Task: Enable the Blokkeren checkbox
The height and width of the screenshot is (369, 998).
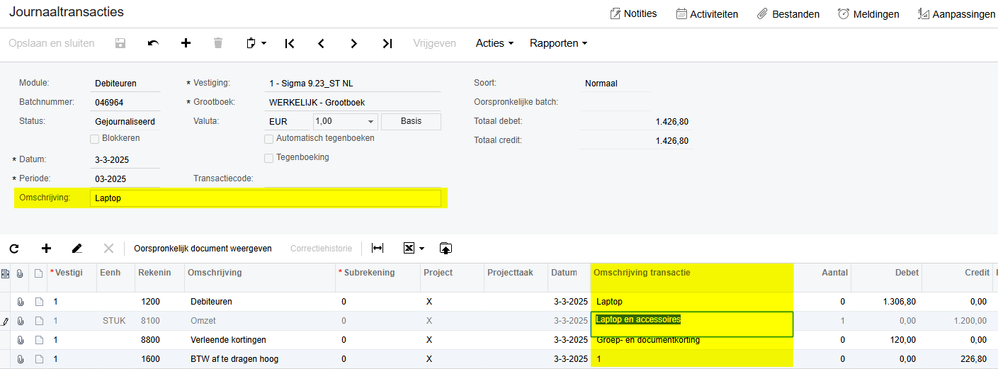Action: click(x=94, y=138)
